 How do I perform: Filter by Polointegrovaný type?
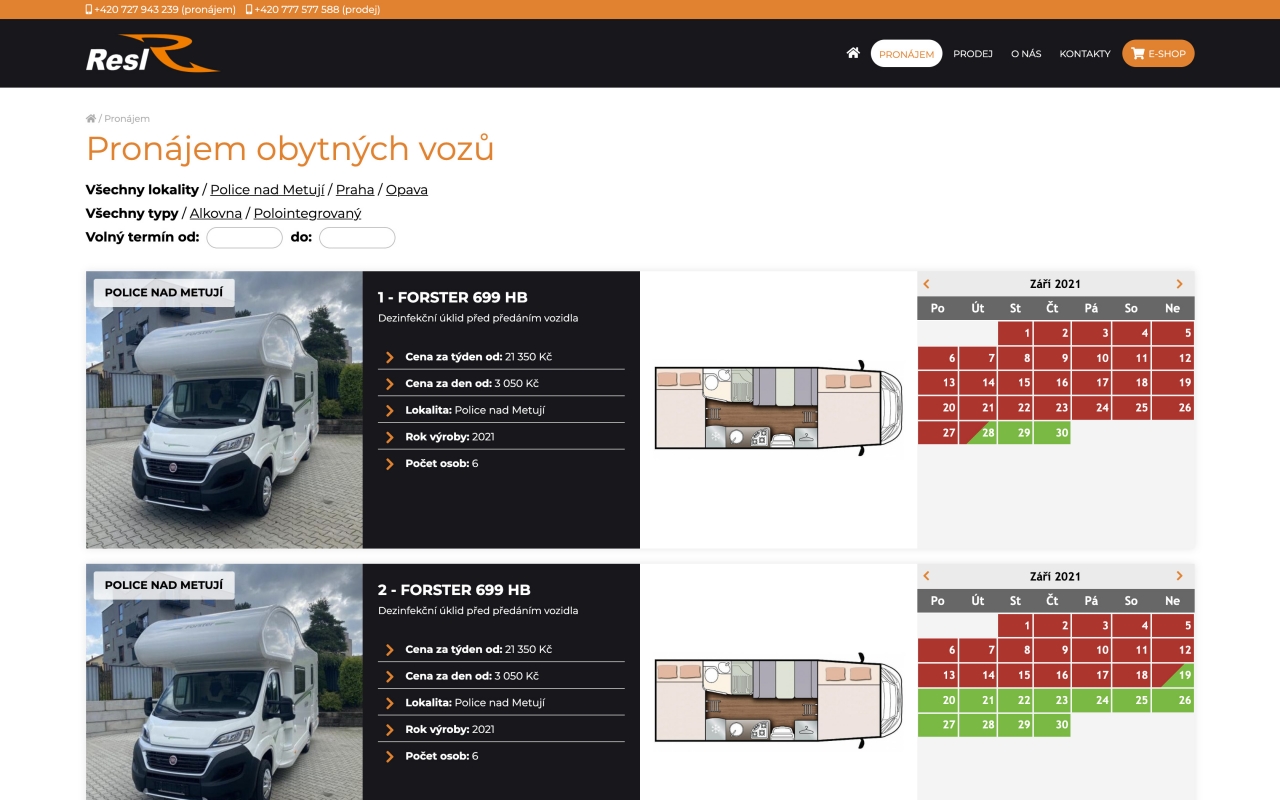click(x=307, y=214)
